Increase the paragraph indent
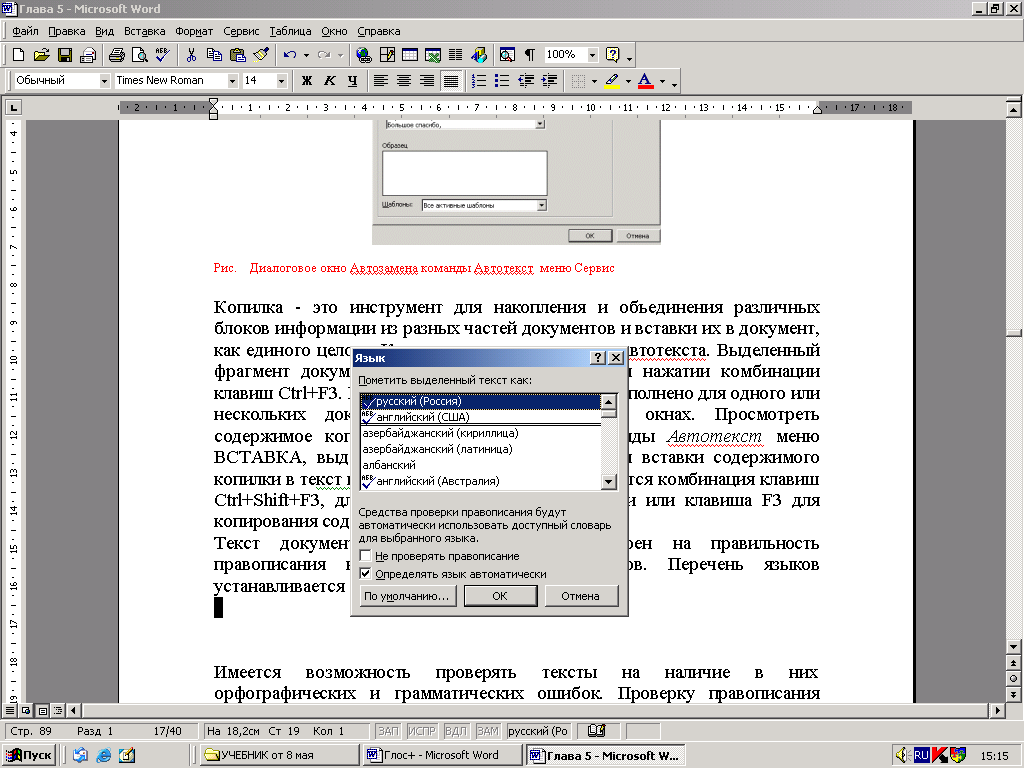1024x768 pixels. tap(549, 80)
